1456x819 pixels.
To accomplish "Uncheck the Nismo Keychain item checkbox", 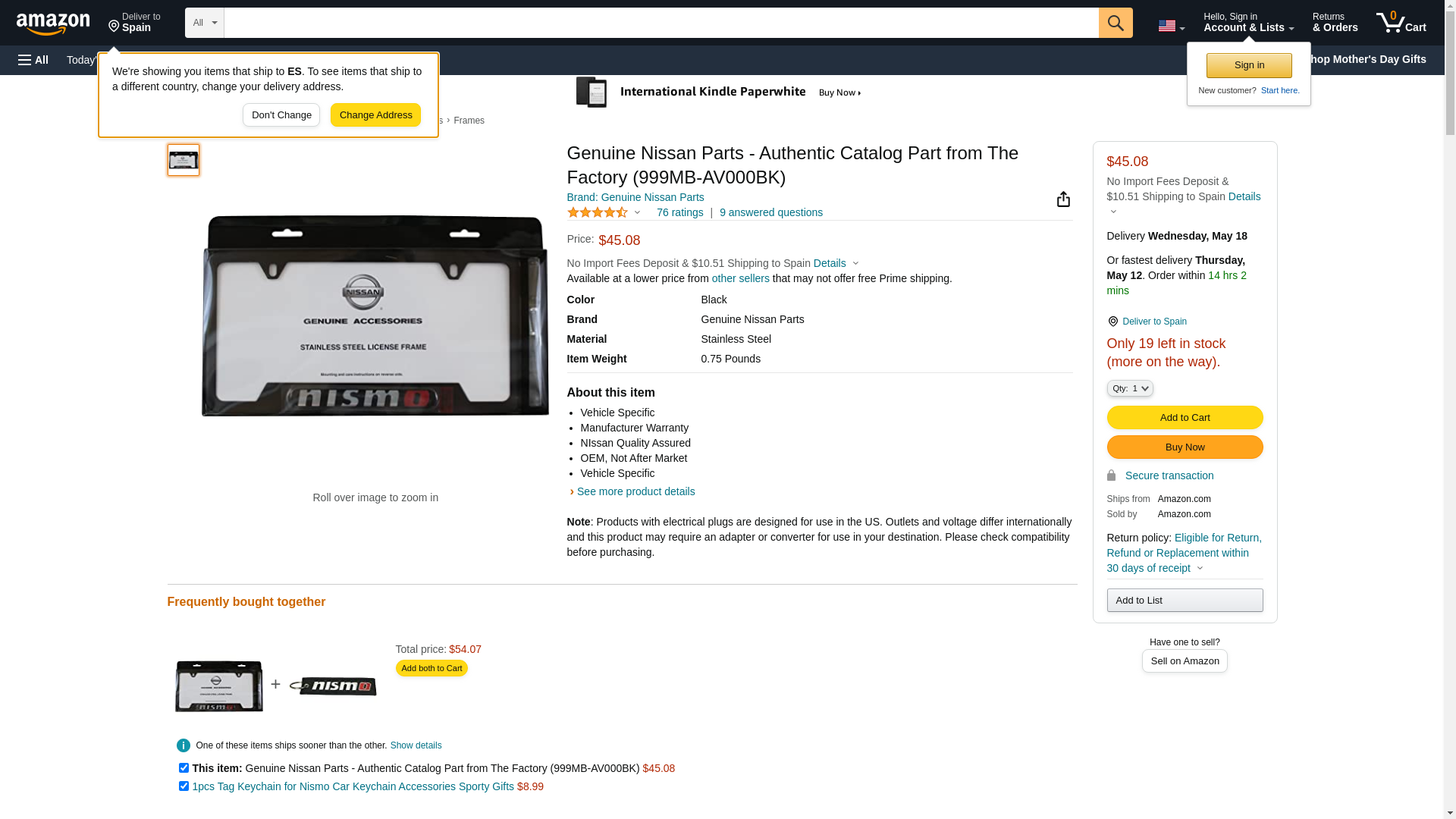I will (184, 786).
